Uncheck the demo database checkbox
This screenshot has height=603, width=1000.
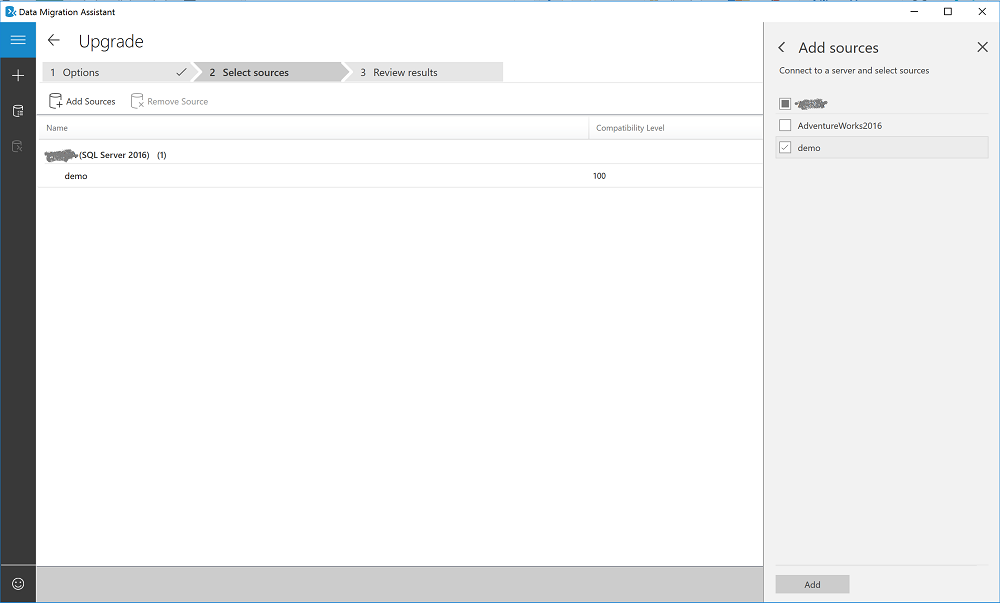coord(785,147)
